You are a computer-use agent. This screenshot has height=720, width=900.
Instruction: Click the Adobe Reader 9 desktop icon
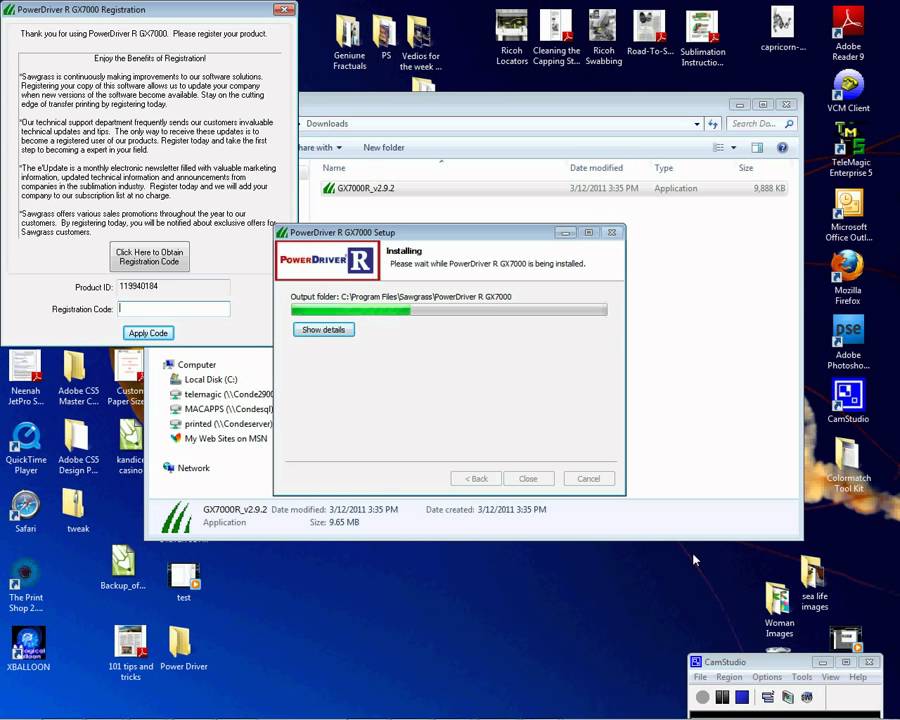point(848,33)
